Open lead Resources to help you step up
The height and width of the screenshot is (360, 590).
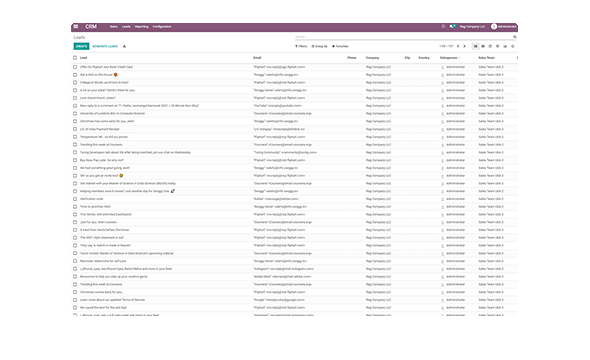[114, 276]
